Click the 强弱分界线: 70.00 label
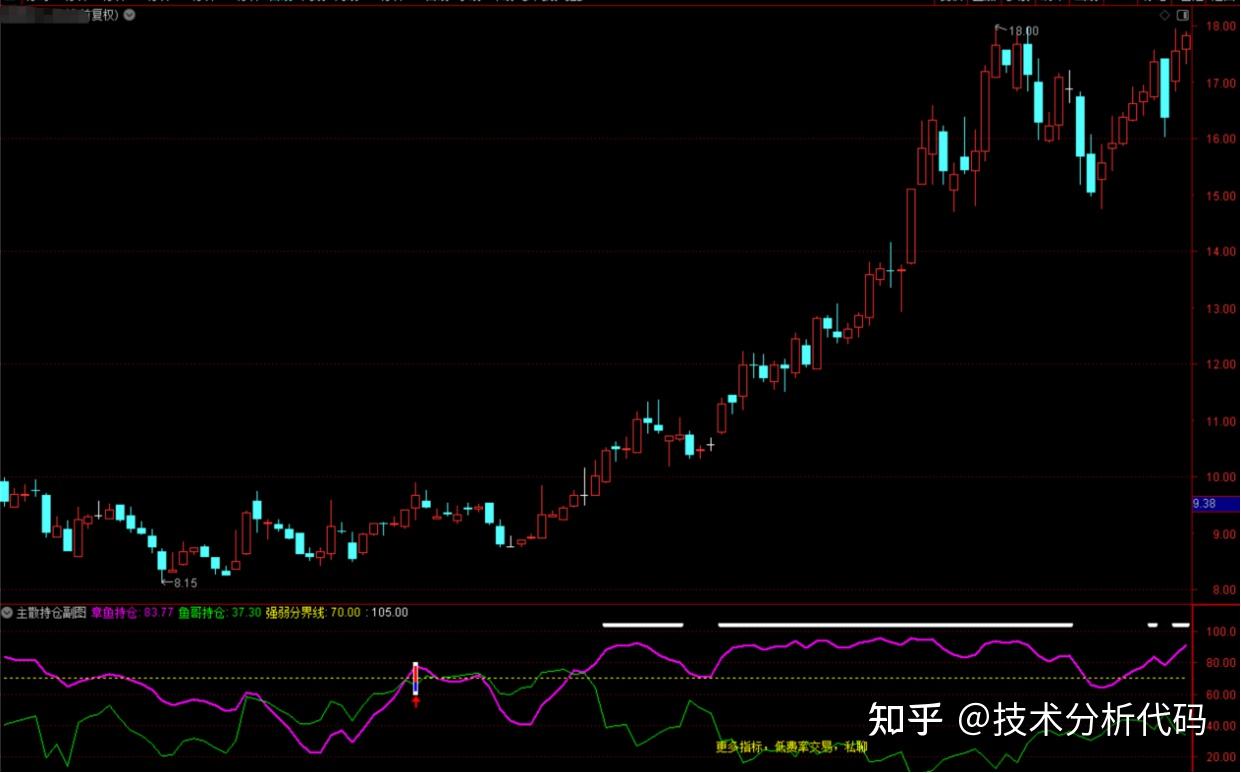Screen dimensions: 1241x773 313,612
